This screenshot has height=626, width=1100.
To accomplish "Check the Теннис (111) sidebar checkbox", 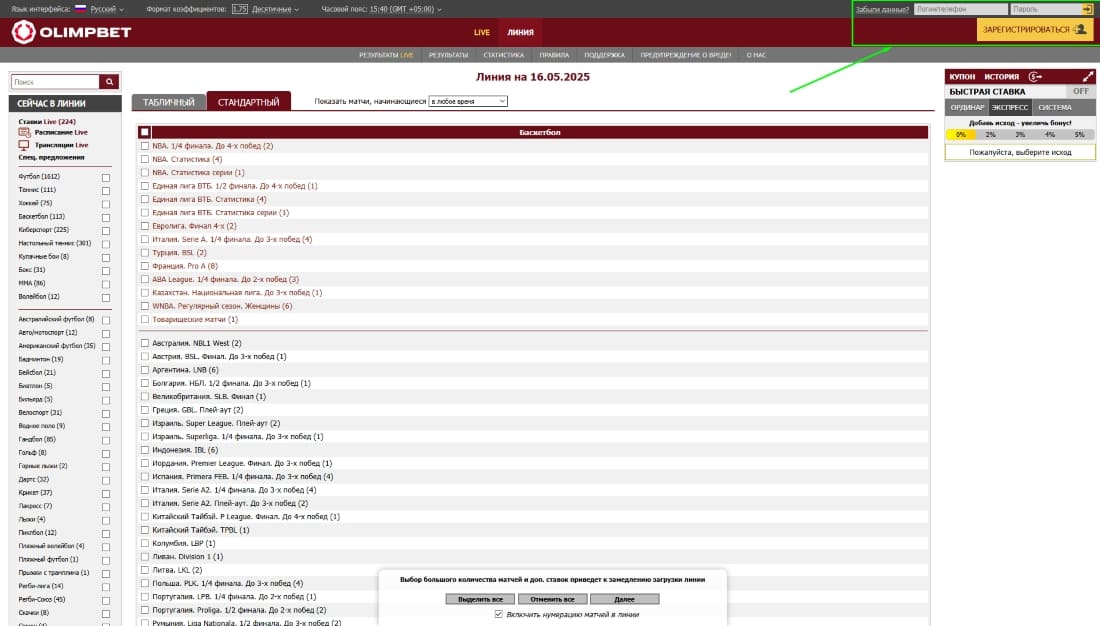I will tap(106, 191).
